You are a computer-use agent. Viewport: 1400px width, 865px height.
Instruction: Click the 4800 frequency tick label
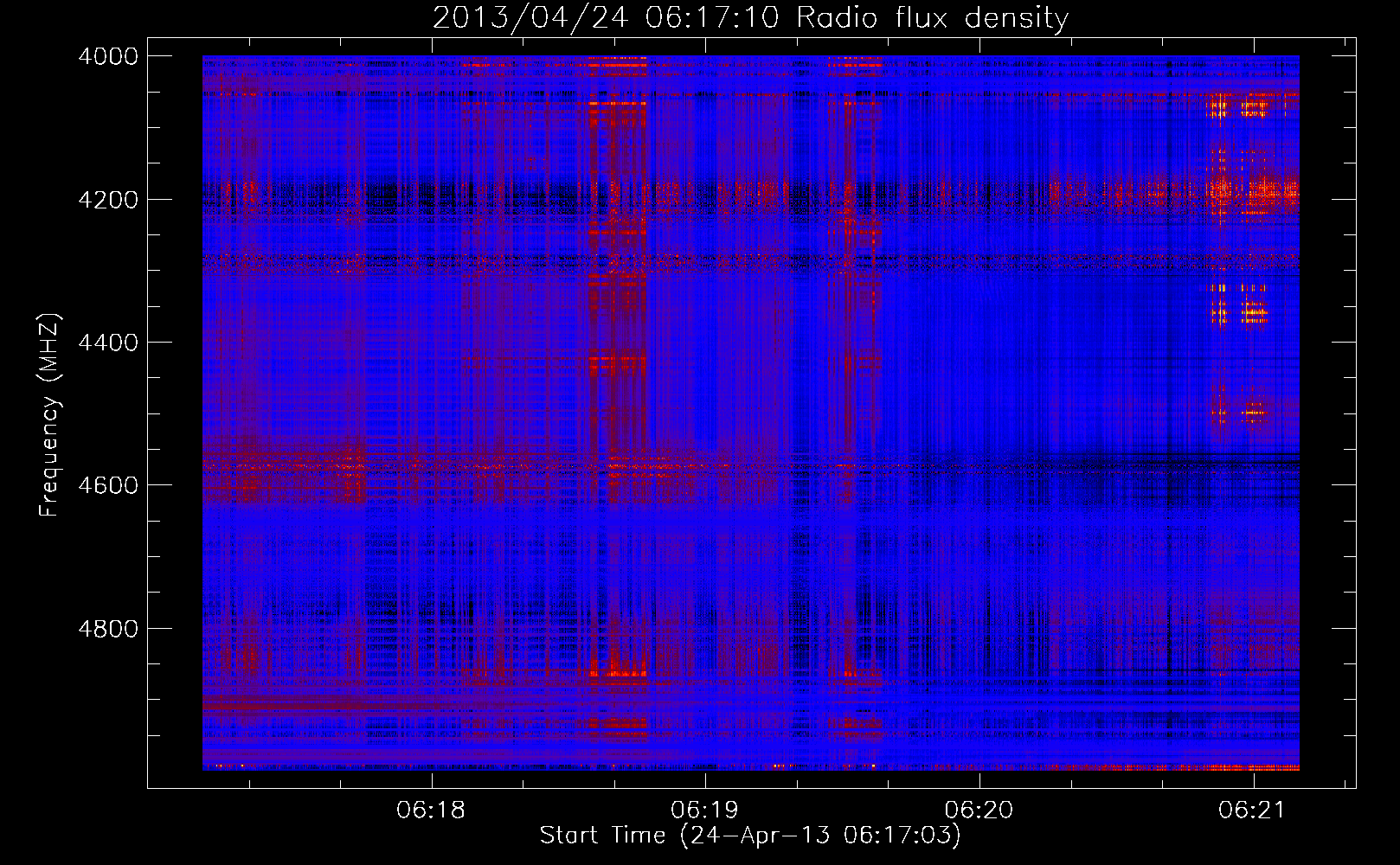(108, 628)
